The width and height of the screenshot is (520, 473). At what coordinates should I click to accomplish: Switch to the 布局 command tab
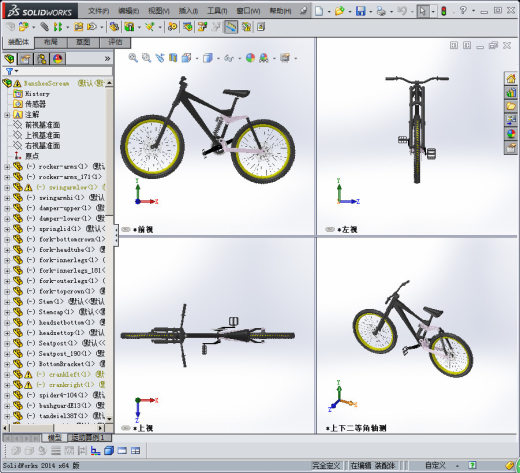[x=51, y=42]
